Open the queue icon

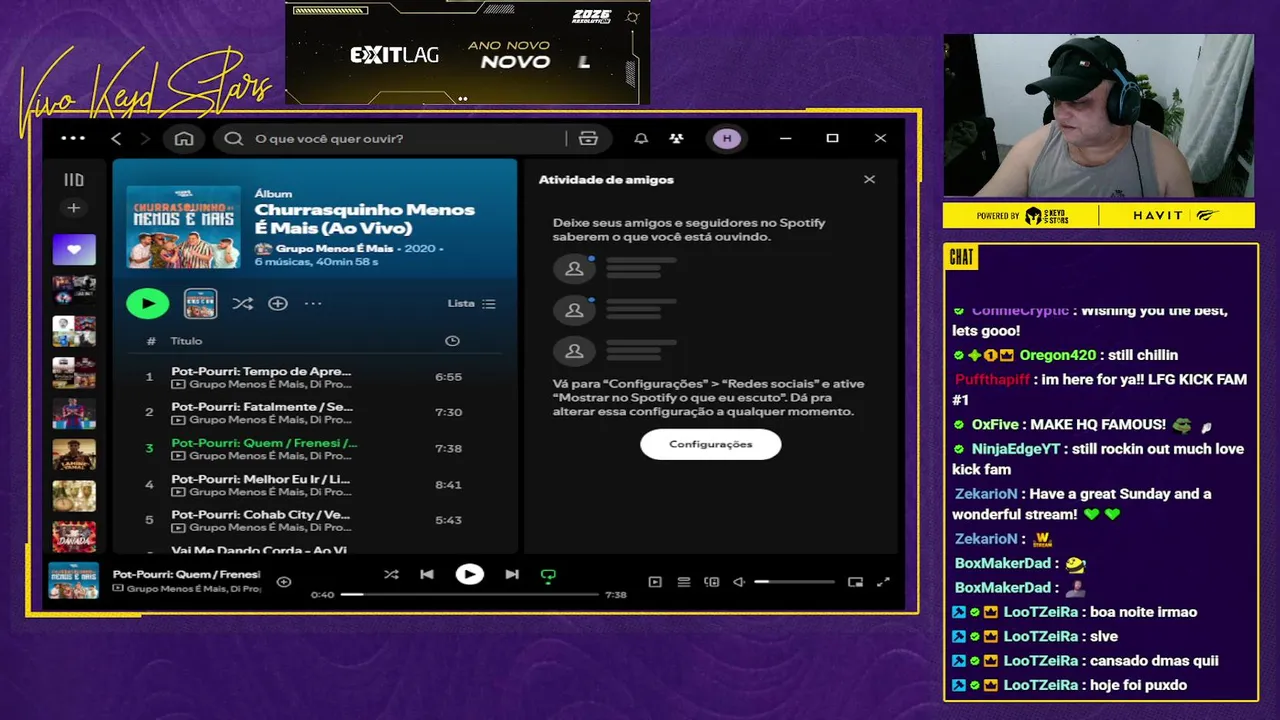click(684, 582)
